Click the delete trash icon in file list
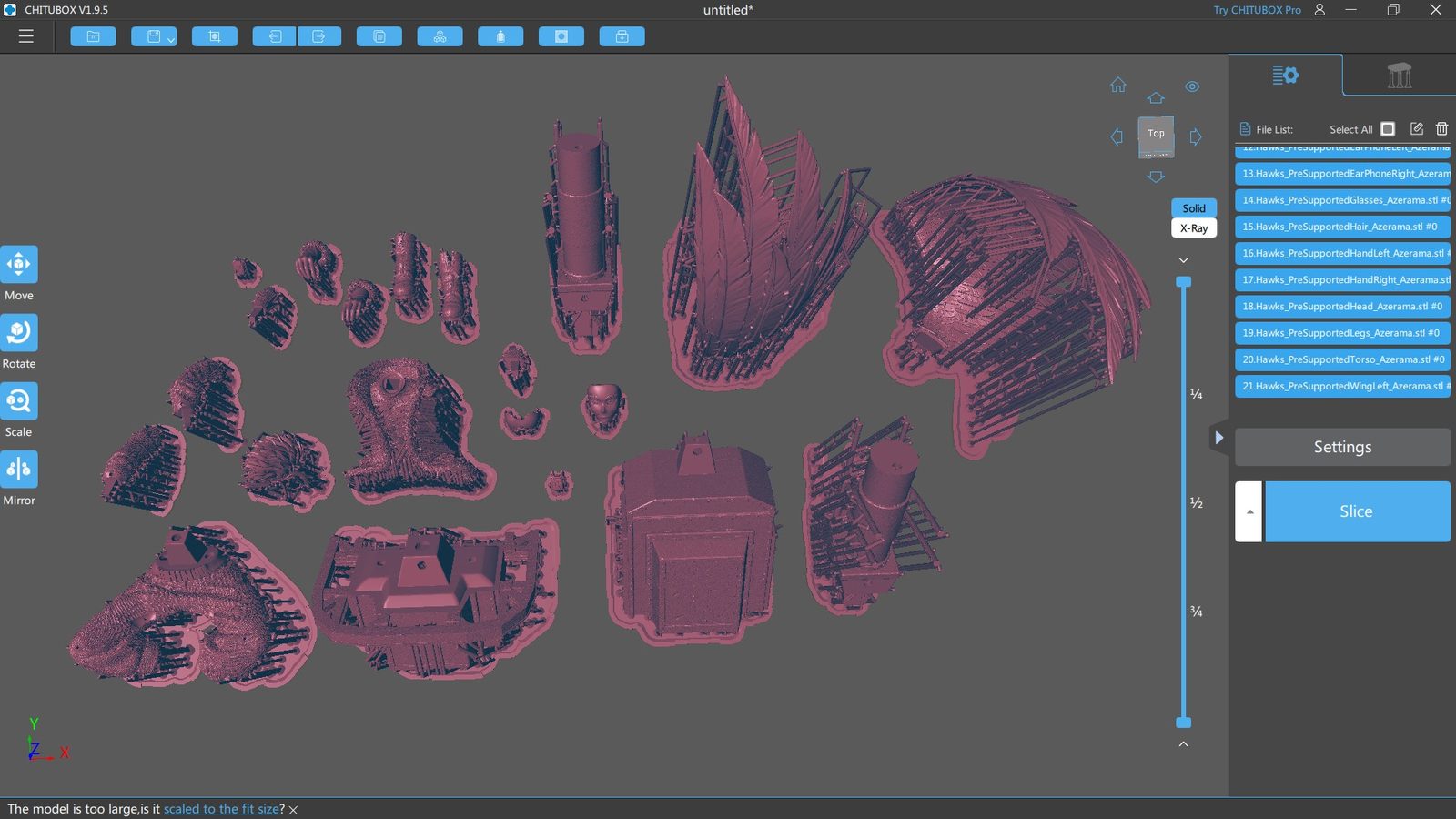The image size is (1456, 819). click(x=1441, y=129)
